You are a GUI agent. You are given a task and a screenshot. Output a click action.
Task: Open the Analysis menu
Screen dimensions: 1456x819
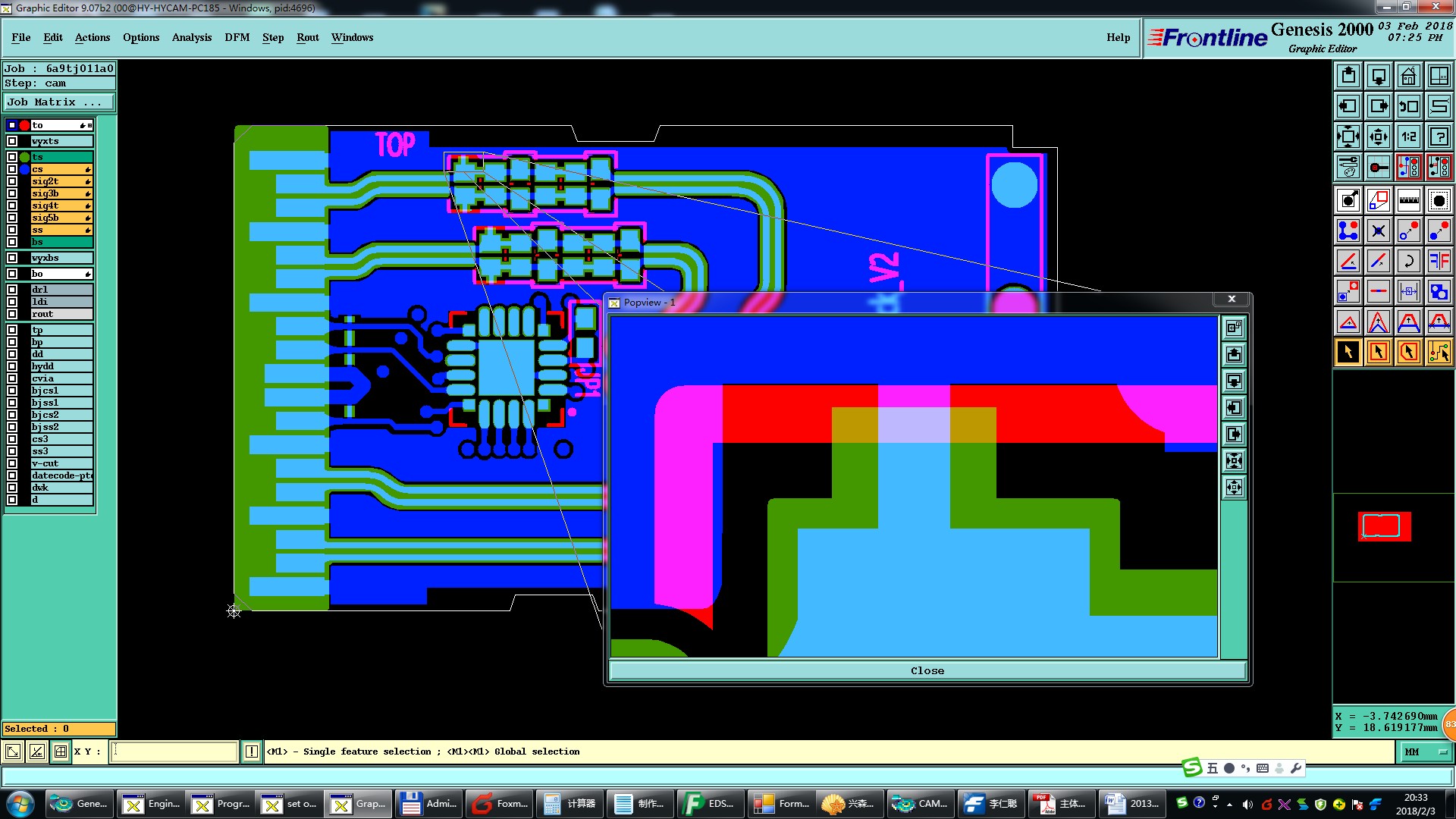[x=191, y=37]
